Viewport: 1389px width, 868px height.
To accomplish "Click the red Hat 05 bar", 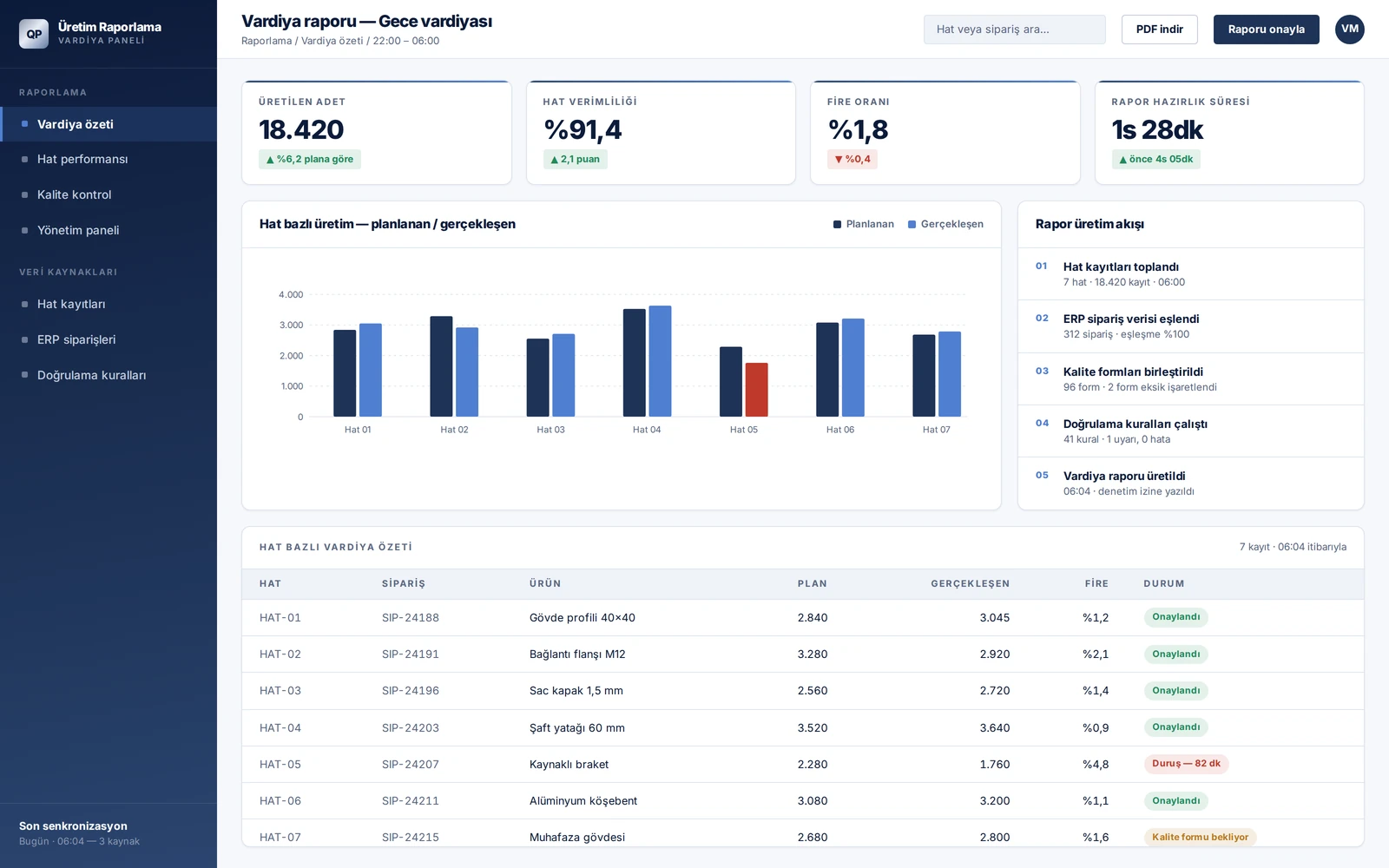I will click(x=756, y=390).
